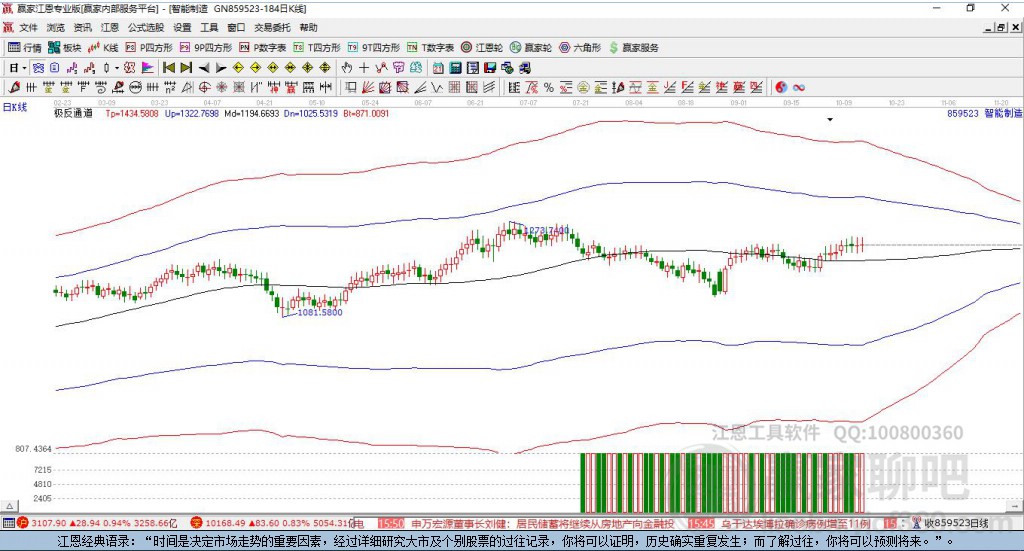1024x551 pixels.
Task: Open the 交易委托 menu
Action: [272, 27]
